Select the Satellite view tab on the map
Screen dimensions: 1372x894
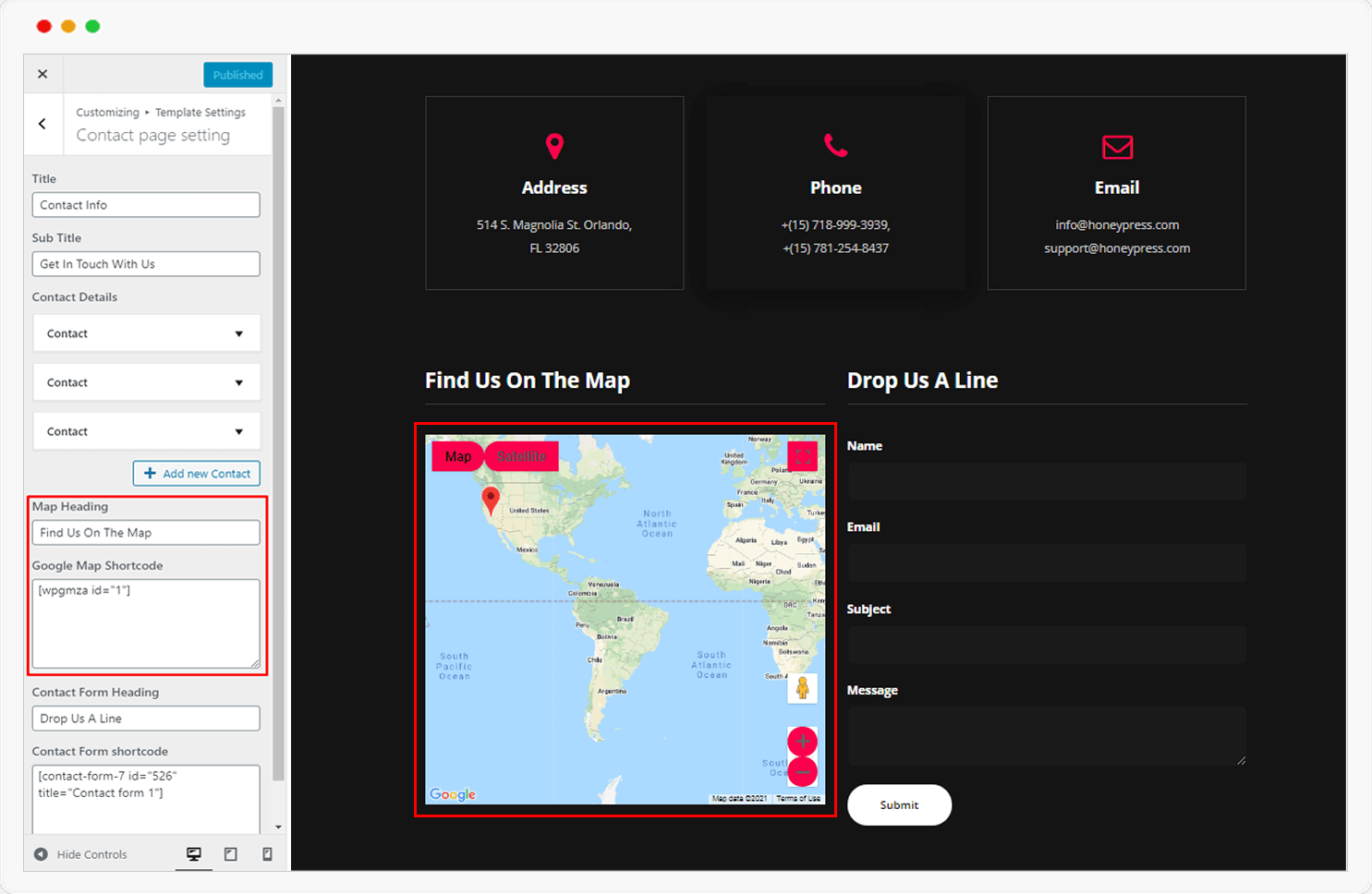tap(521, 456)
